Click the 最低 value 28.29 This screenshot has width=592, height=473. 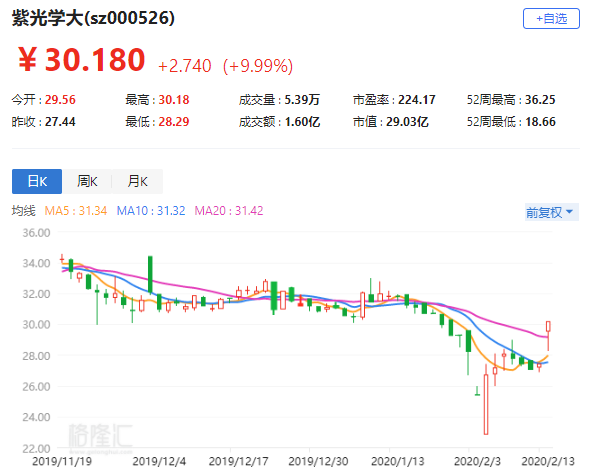coord(174,122)
